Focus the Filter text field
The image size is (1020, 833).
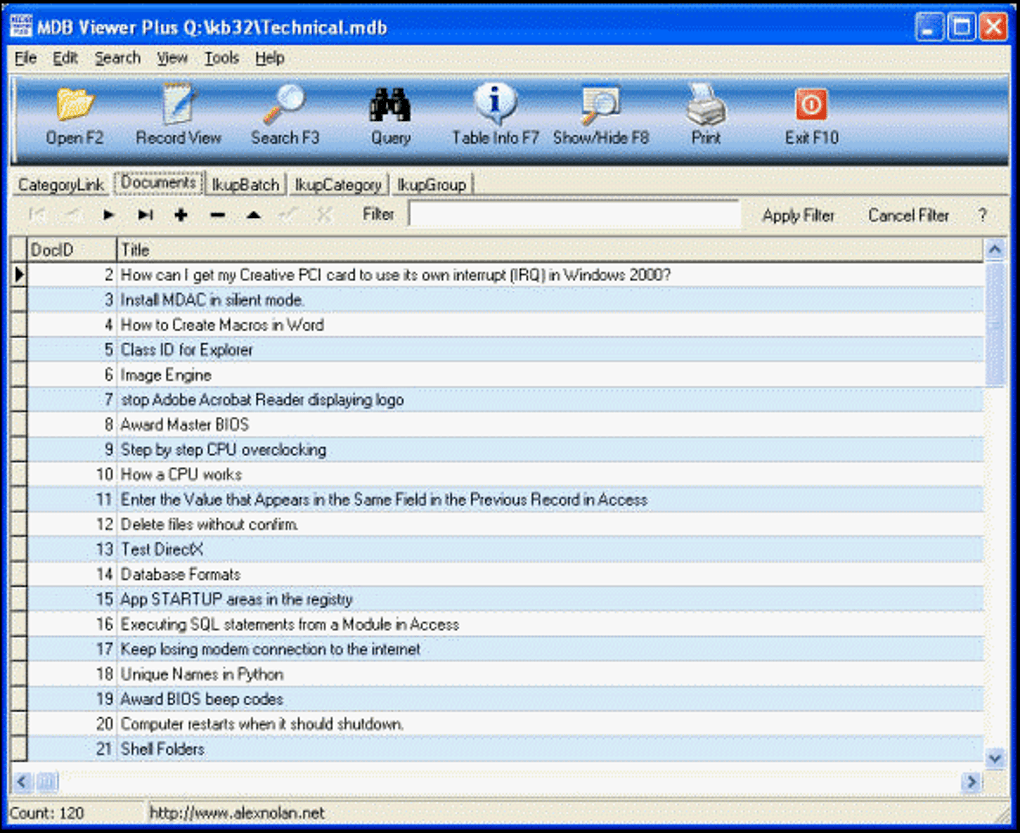[574, 214]
